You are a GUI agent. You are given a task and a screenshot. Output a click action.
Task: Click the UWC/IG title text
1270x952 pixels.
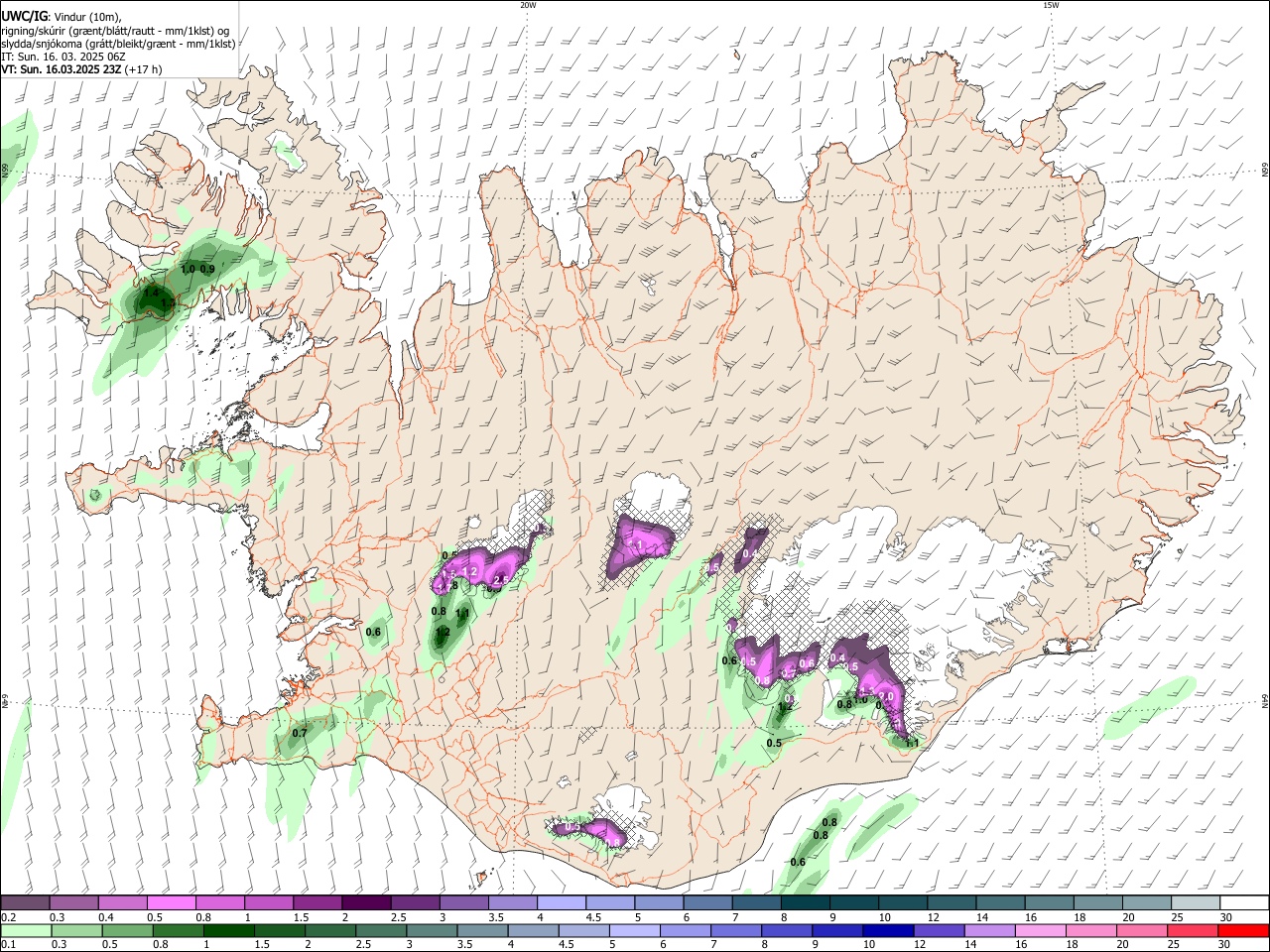click(24, 17)
